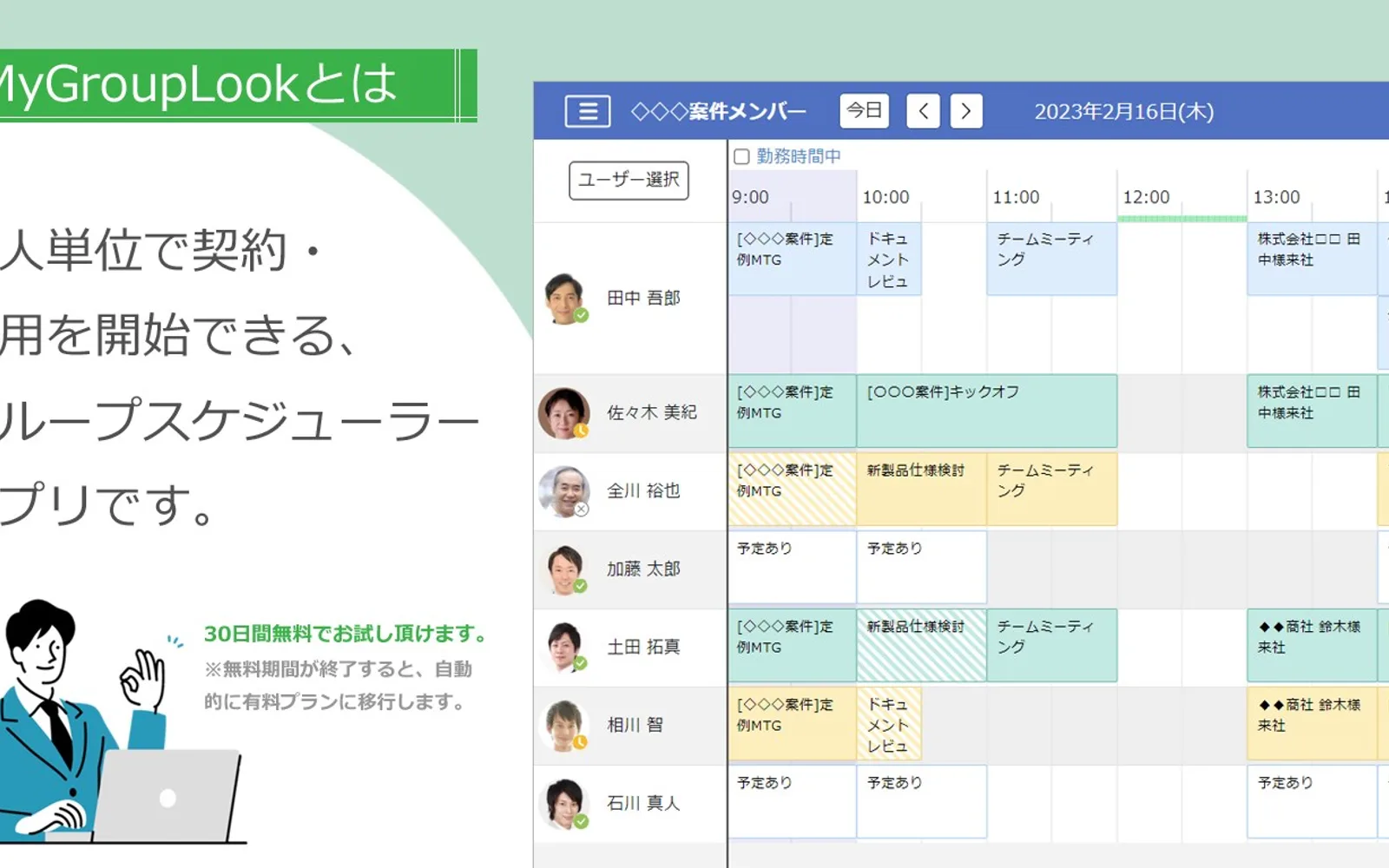Select the 土田 拓真 name label
Image resolution: width=1389 pixels, height=868 pixels.
coord(643,647)
